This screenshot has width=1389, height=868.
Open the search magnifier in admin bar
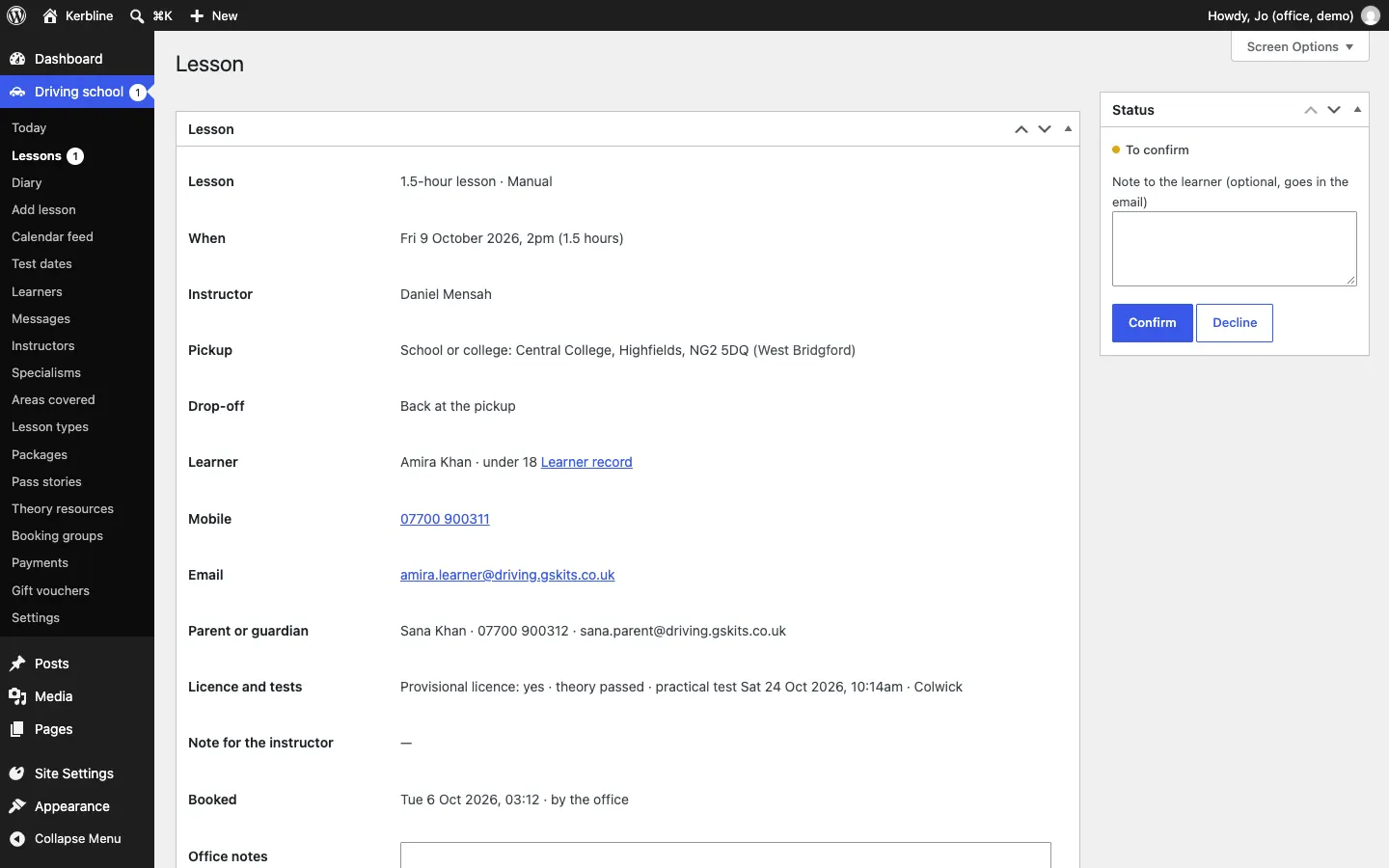coord(137,15)
